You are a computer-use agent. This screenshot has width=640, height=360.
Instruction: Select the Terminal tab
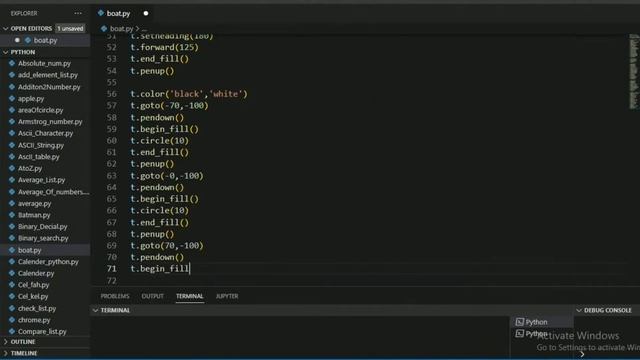tap(189, 296)
